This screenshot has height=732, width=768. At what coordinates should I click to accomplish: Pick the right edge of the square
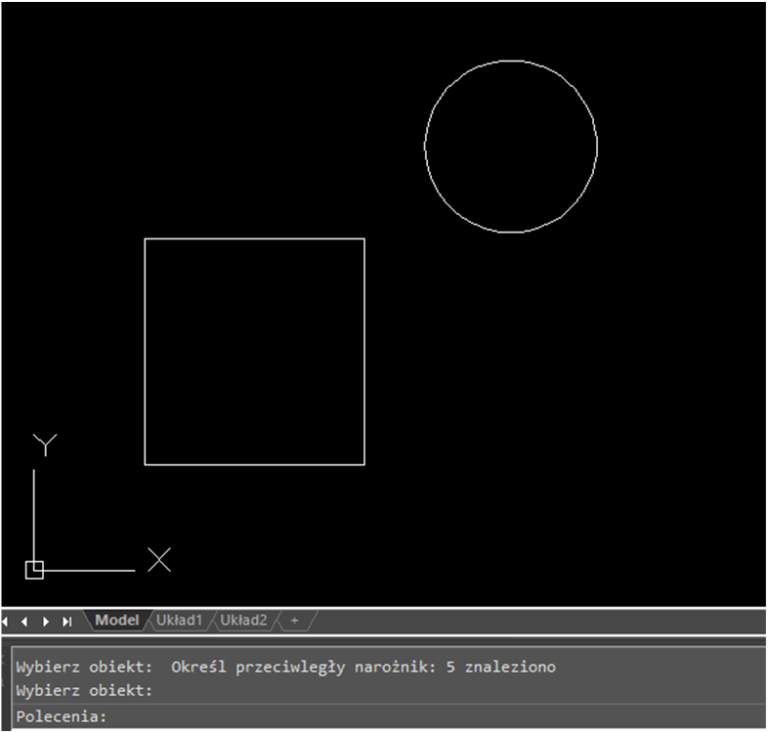tap(364, 351)
